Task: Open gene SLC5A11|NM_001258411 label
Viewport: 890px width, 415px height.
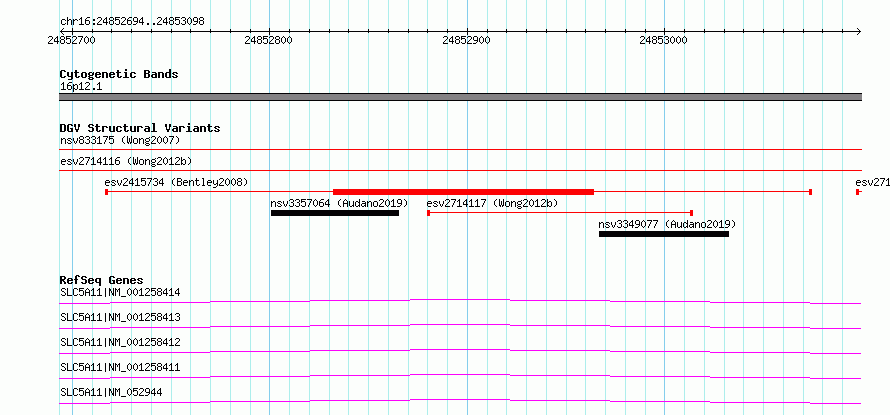Action: pyautogui.click(x=120, y=367)
